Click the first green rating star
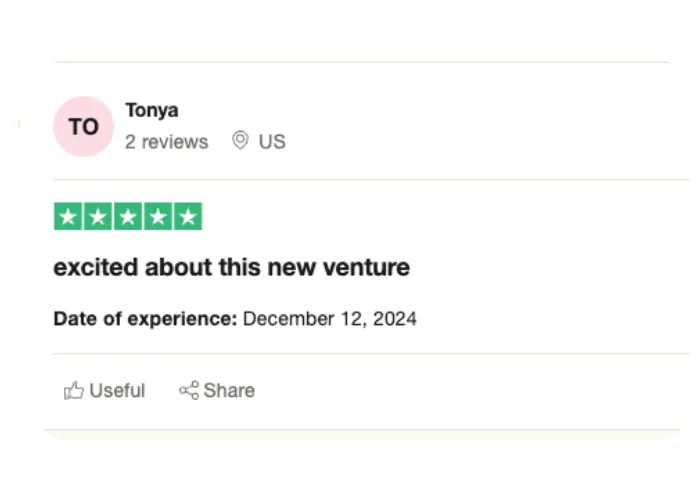Image resolution: width=700 pixels, height=500 pixels. (x=68, y=217)
